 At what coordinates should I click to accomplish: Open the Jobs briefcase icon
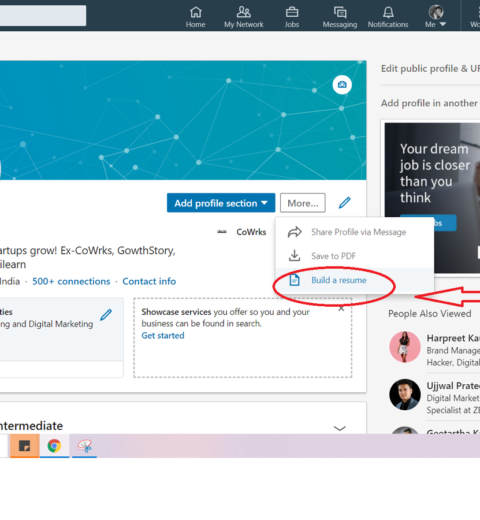pos(292,12)
